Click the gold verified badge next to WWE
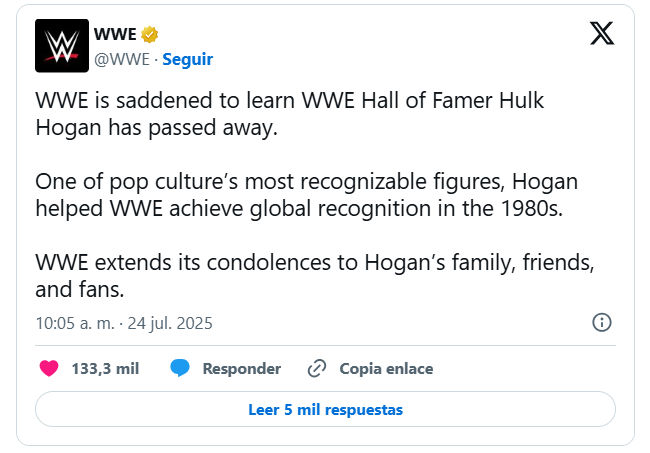 [150, 35]
